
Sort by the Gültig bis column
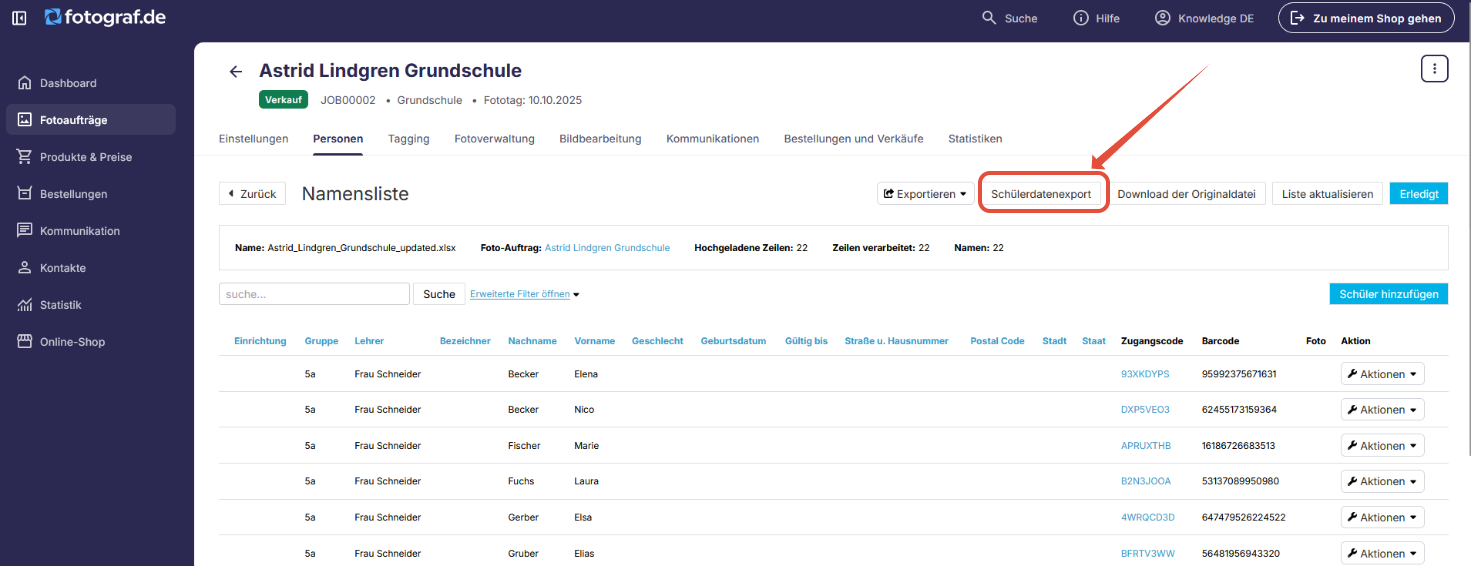coord(806,341)
